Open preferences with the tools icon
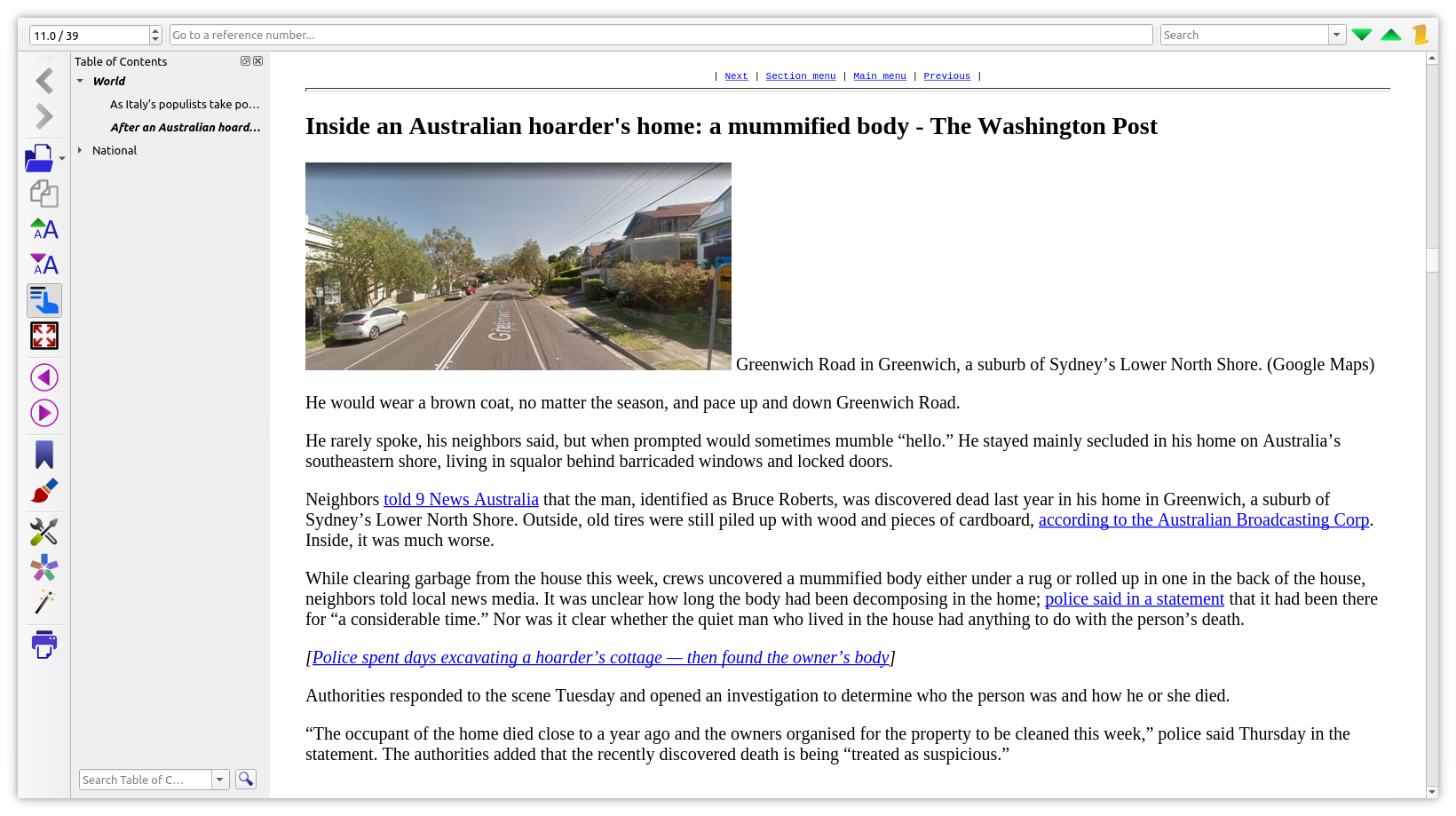 pos(44,532)
